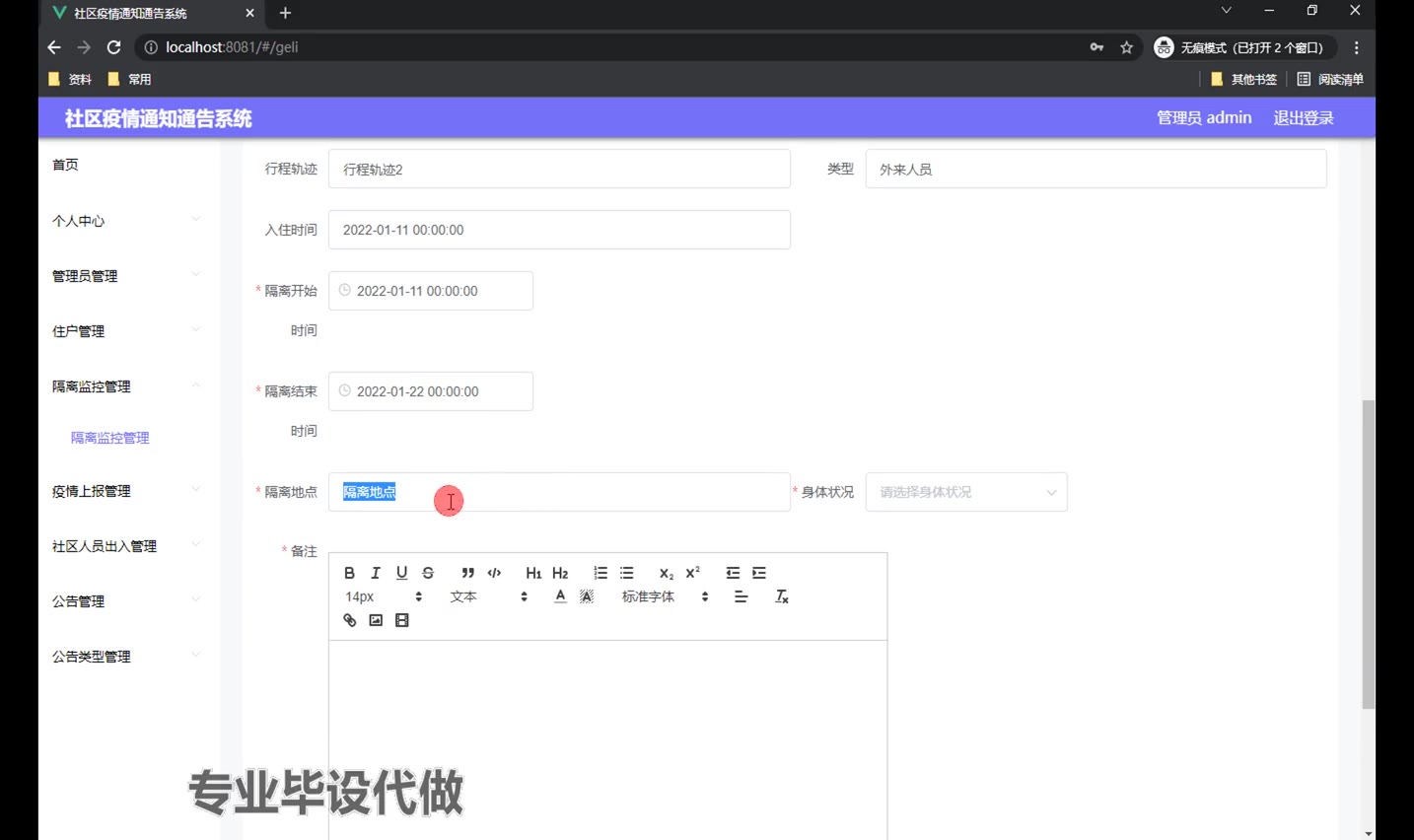
Task: Toggle underline formatting in the editor
Action: 401,573
